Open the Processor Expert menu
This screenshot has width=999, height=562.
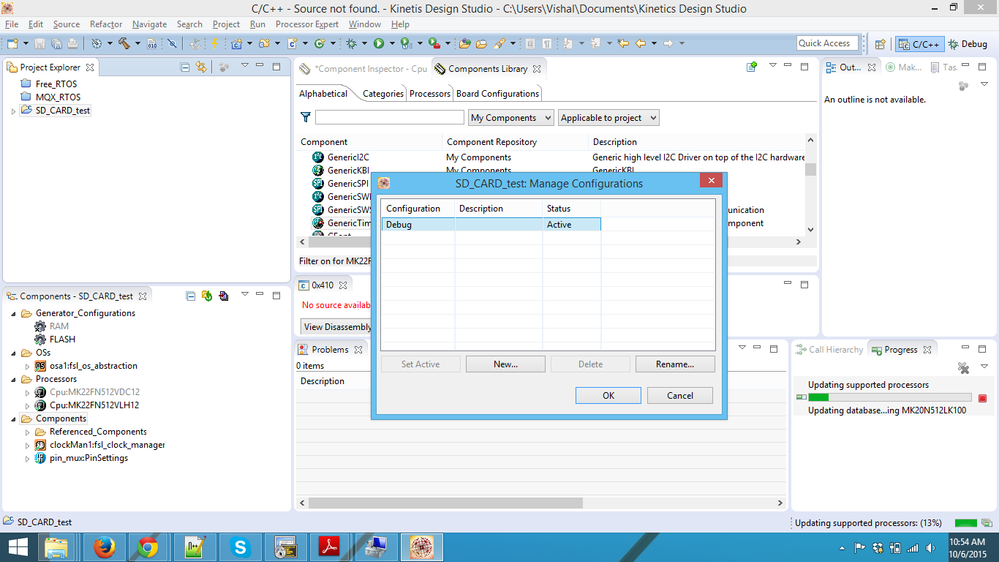tap(306, 24)
